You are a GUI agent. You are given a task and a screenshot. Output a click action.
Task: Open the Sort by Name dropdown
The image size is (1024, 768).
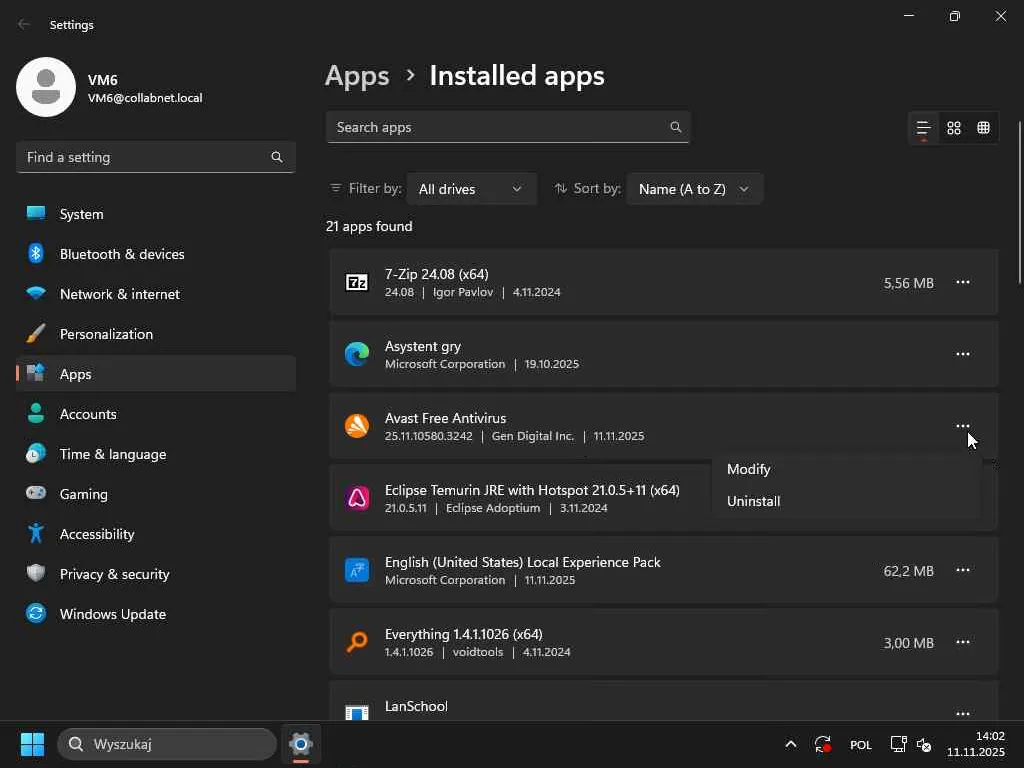[x=694, y=189]
